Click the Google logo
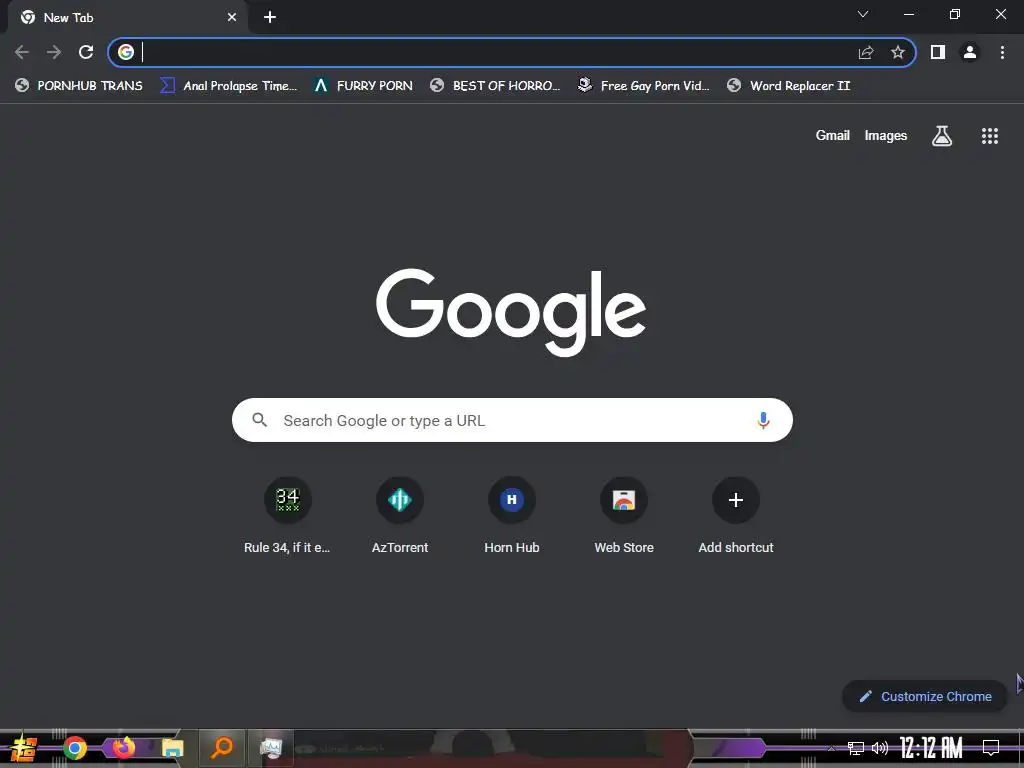 click(511, 312)
